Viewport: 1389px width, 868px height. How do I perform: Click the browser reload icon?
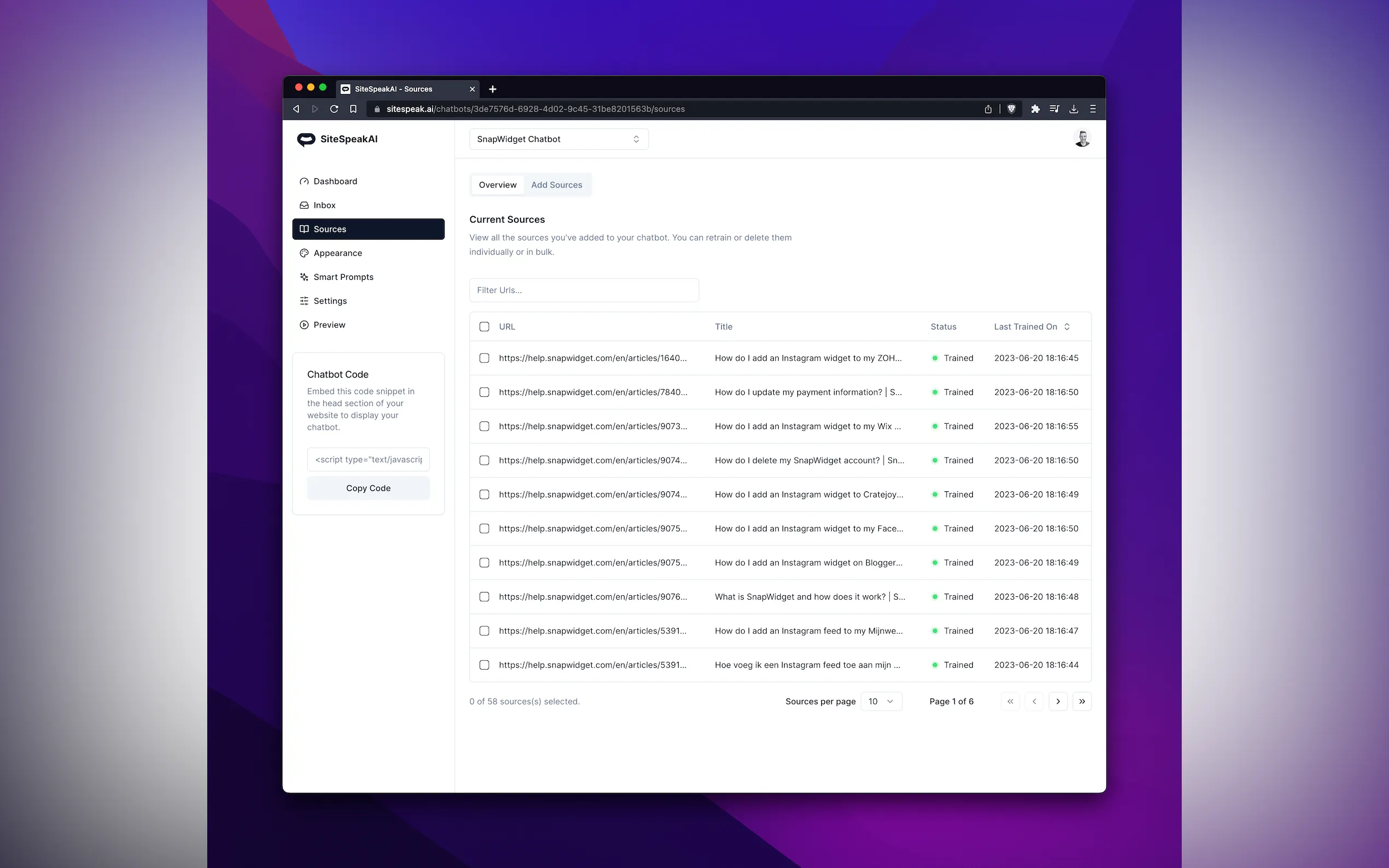334,109
